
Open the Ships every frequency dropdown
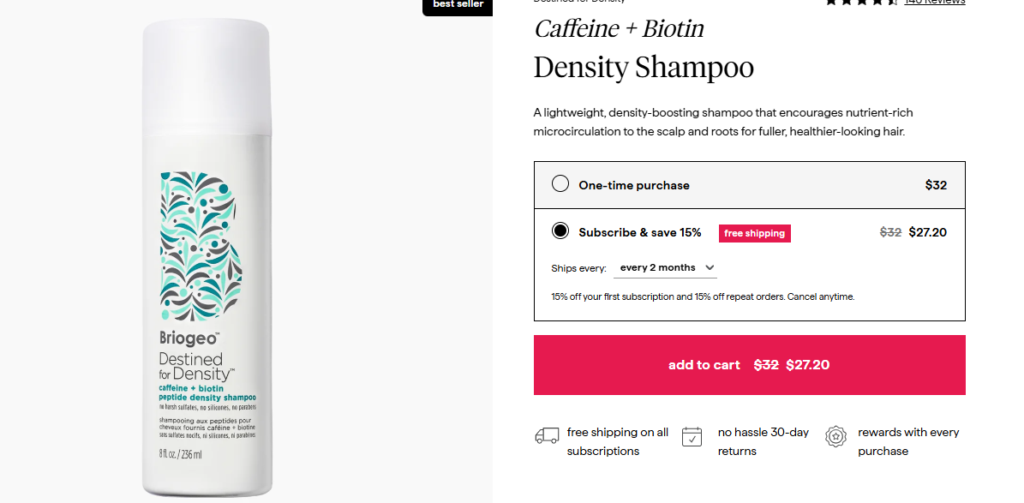click(666, 268)
